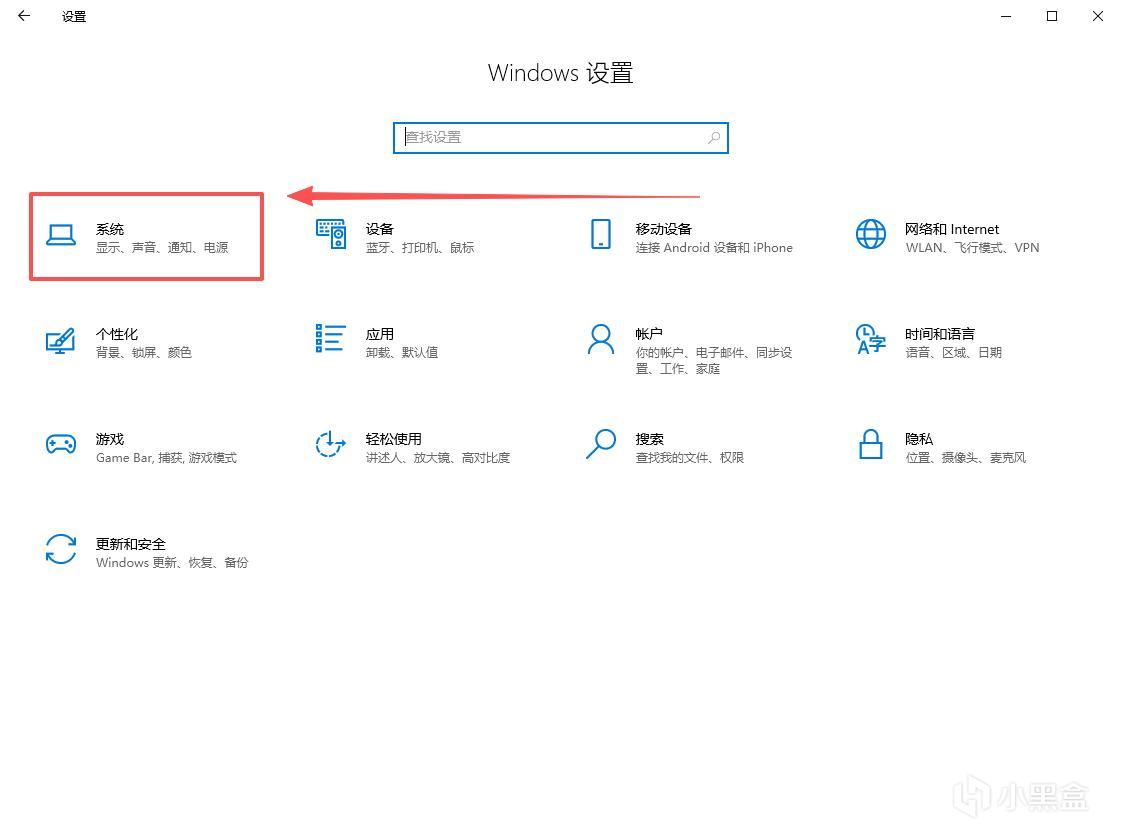
Task: Click the 隐私 padlock icon
Action: [x=871, y=444]
